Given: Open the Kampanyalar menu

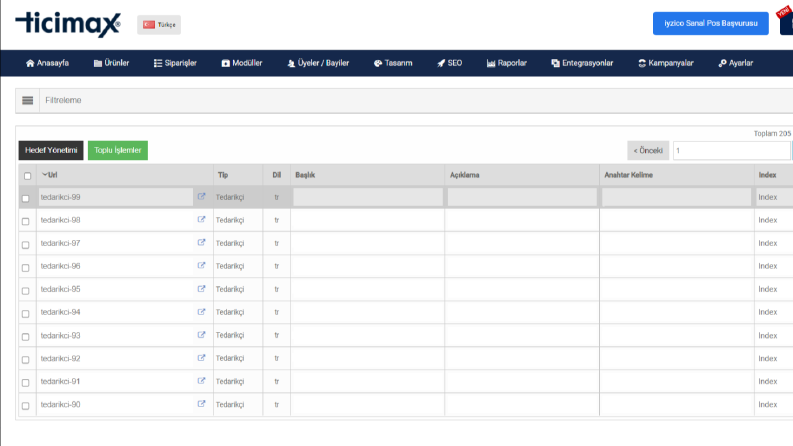Looking at the screenshot, I should (x=666, y=63).
